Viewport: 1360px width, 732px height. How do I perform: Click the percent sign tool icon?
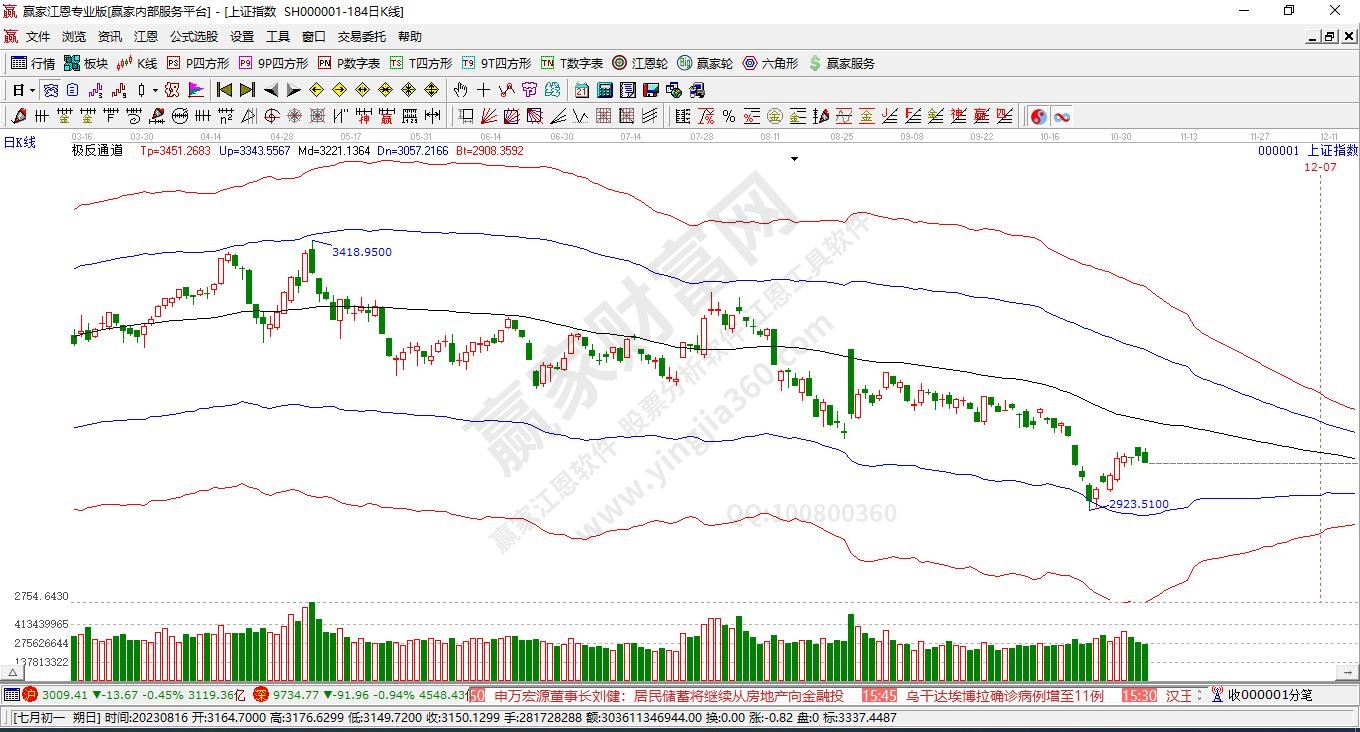click(728, 116)
